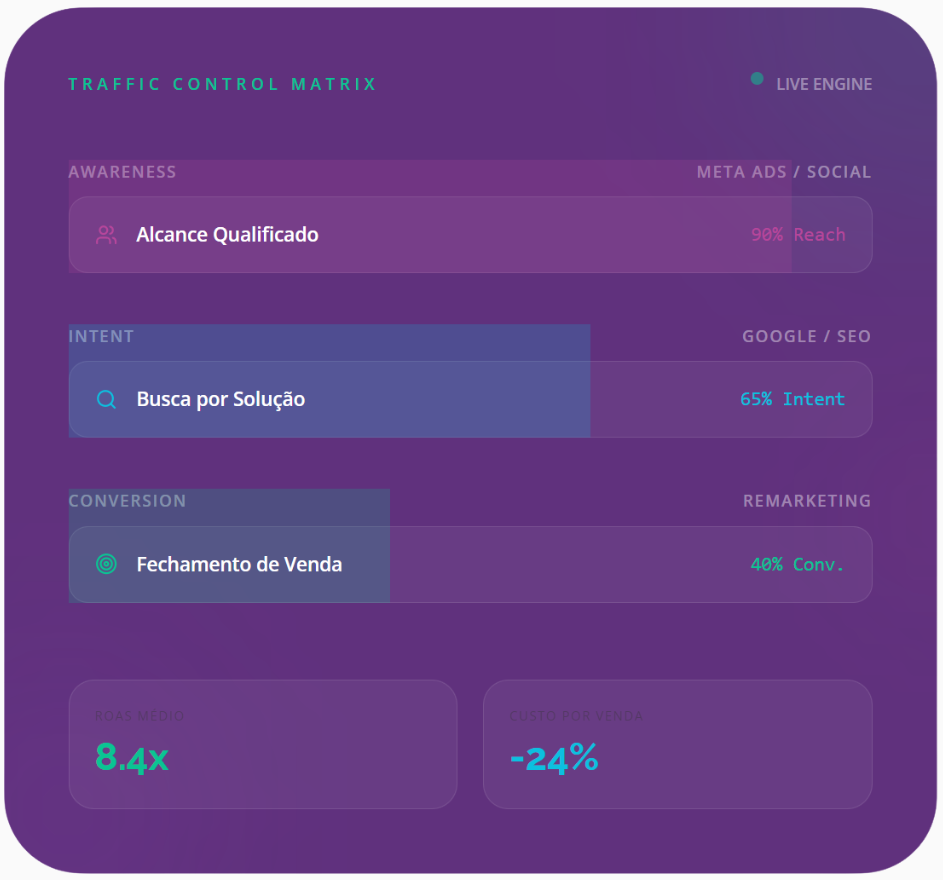The image size is (943, 880).
Task: Click the magnifier icon beside Busca por Solução
Action: tap(106, 400)
